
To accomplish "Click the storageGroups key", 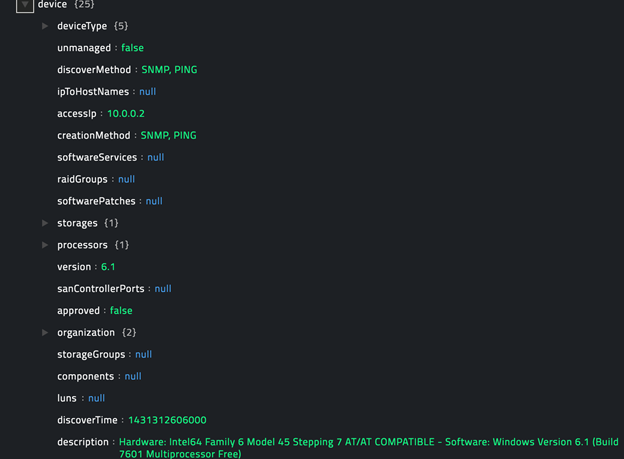I will 91,354.
